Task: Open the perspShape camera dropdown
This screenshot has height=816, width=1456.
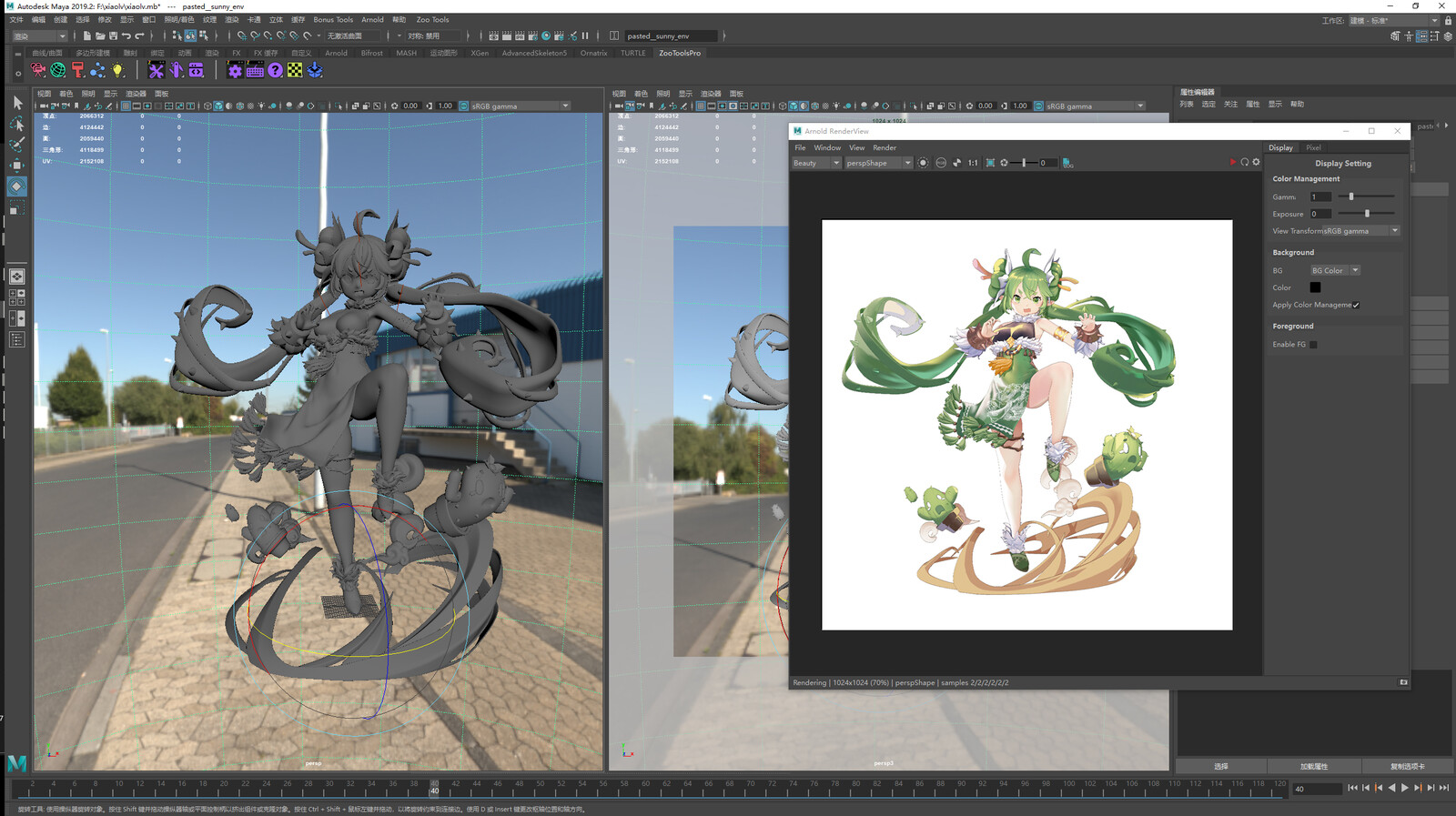Action: pos(878,163)
